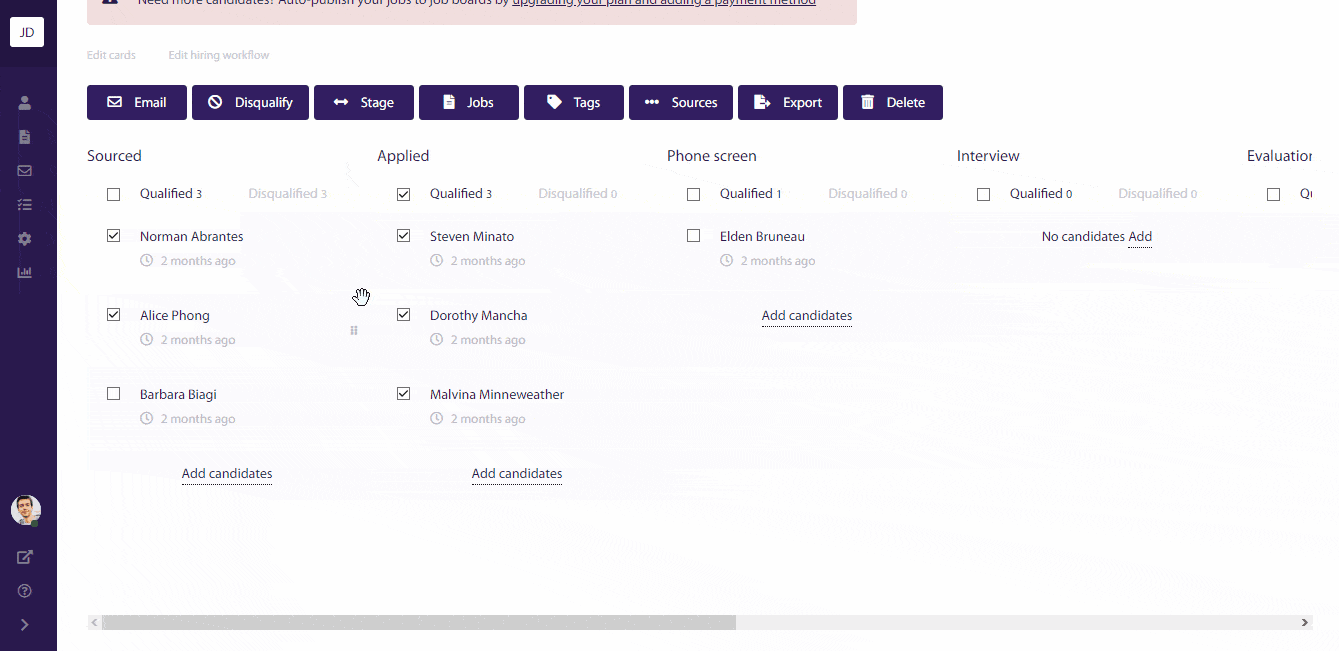Click Add candidates under Phone screen
The image size is (1339, 651).
[807, 316]
